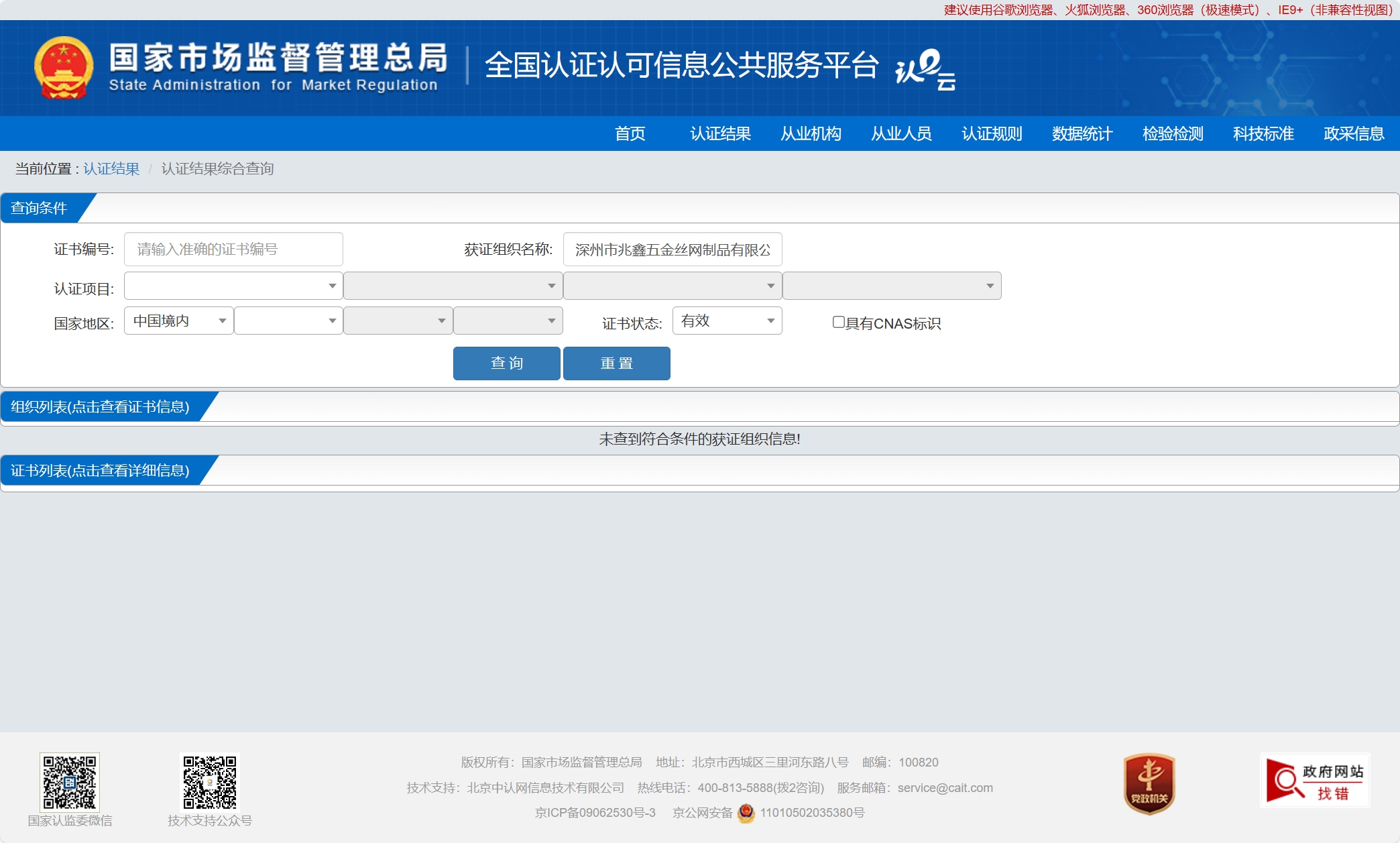This screenshot has width=1400, height=843.
Task: Open the 证书状态 dropdown showing 有效
Action: pyautogui.click(x=727, y=321)
